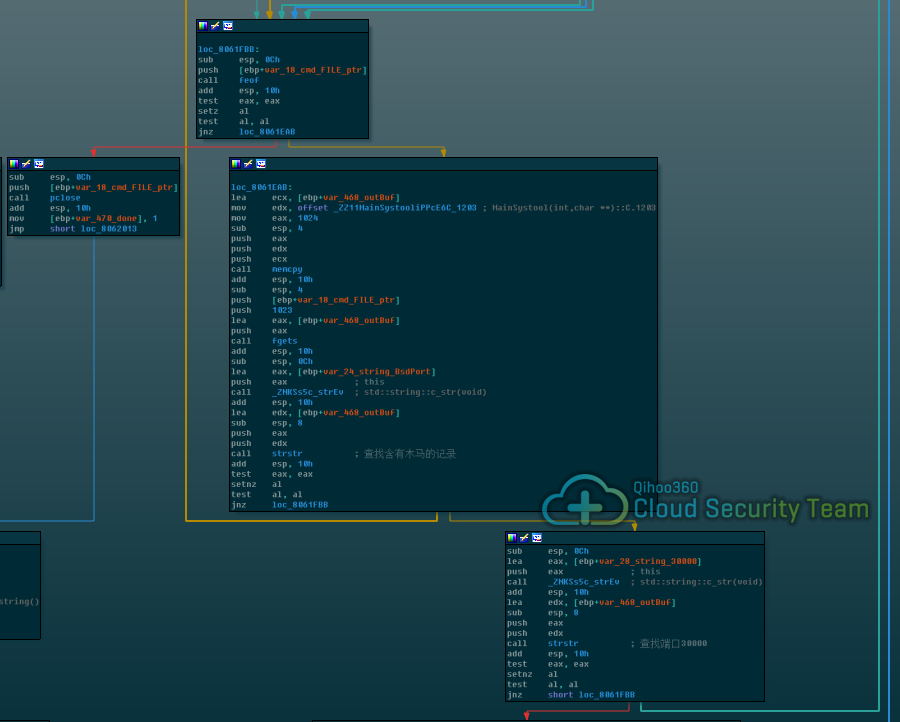The height and width of the screenshot is (722, 900).
Task: Open color icon on var_28_string_30000 block
Action: [512, 537]
